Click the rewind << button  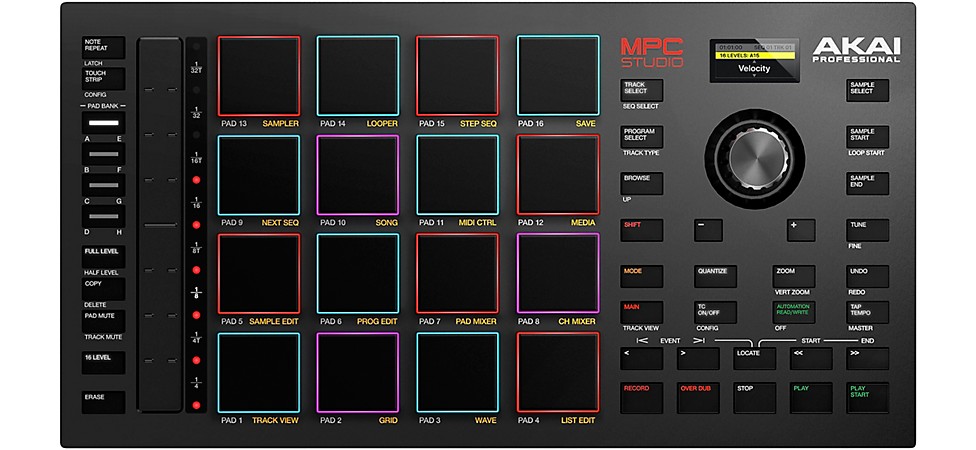pyautogui.click(x=811, y=359)
